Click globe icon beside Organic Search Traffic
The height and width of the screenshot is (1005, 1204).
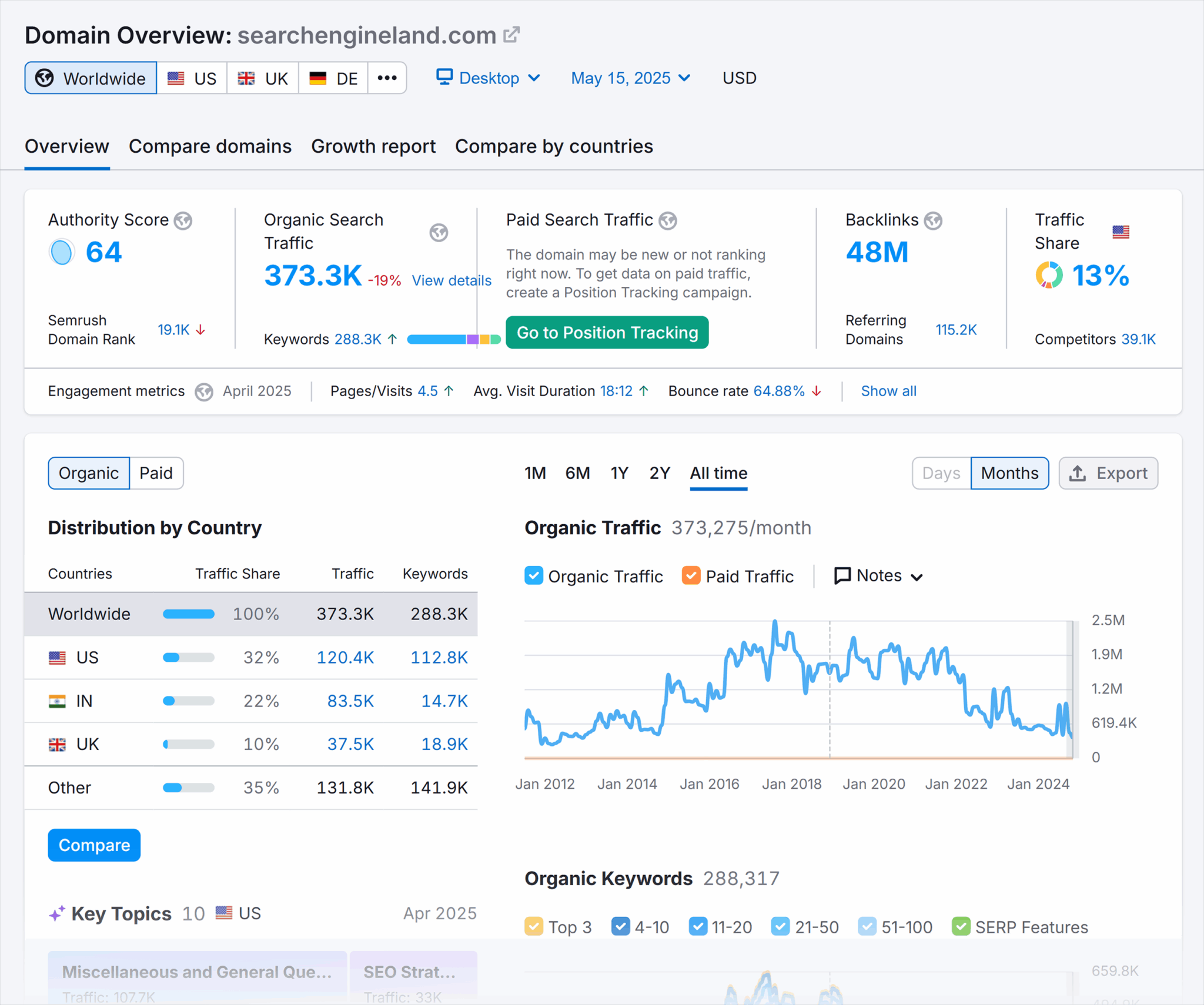click(439, 232)
